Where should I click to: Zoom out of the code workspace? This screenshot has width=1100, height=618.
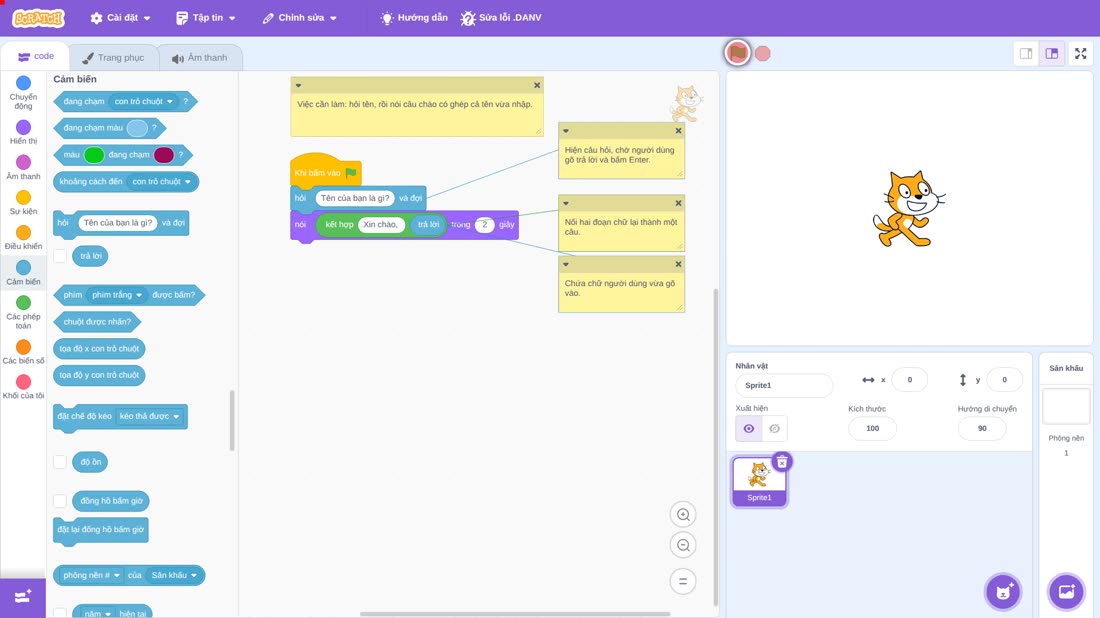683,545
